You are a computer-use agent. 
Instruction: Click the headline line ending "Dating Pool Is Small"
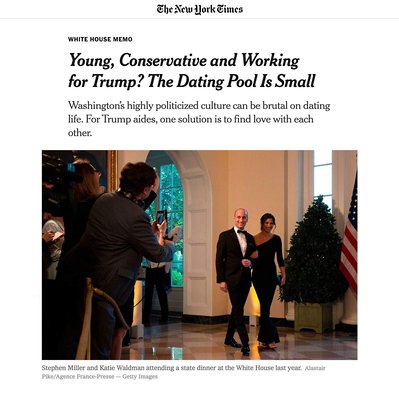(191, 82)
